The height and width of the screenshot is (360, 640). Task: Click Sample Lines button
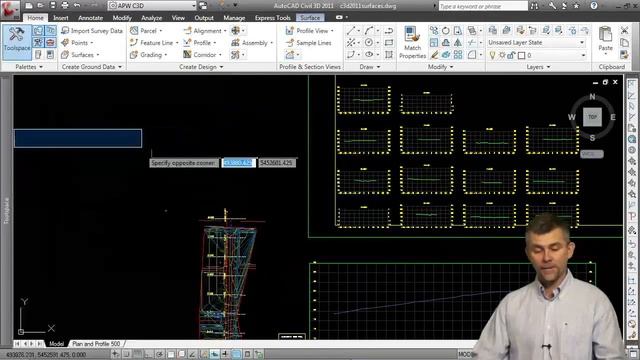[309, 43]
